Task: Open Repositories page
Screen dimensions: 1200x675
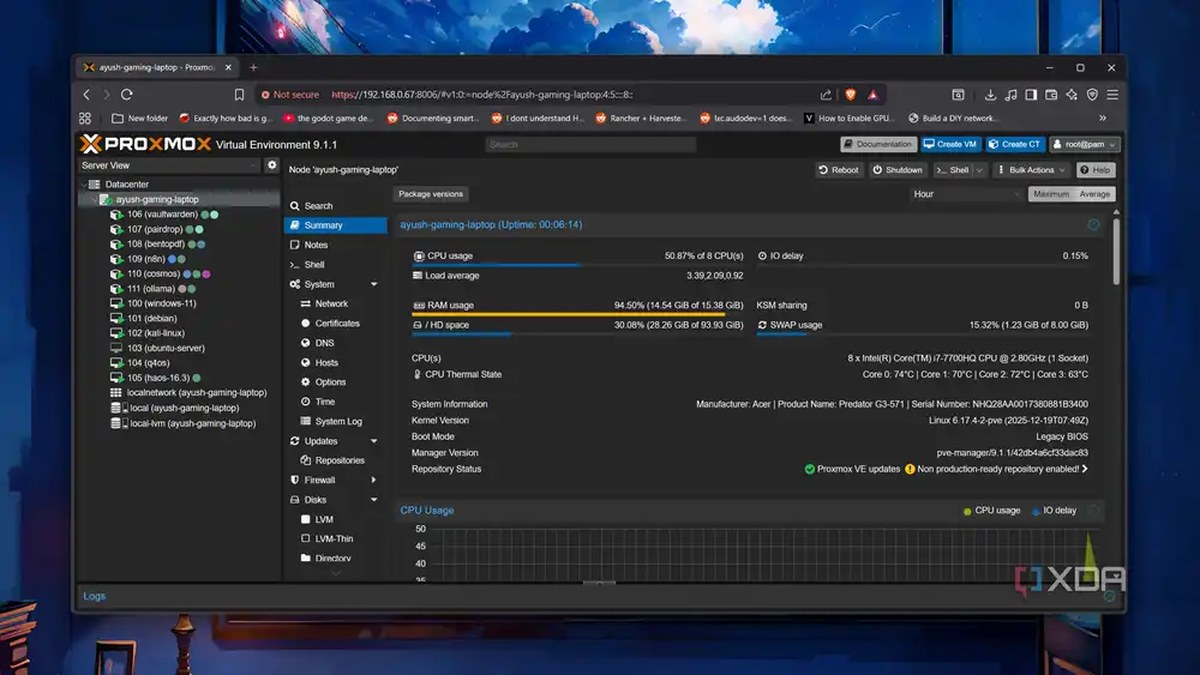Action: (x=335, y=461)
